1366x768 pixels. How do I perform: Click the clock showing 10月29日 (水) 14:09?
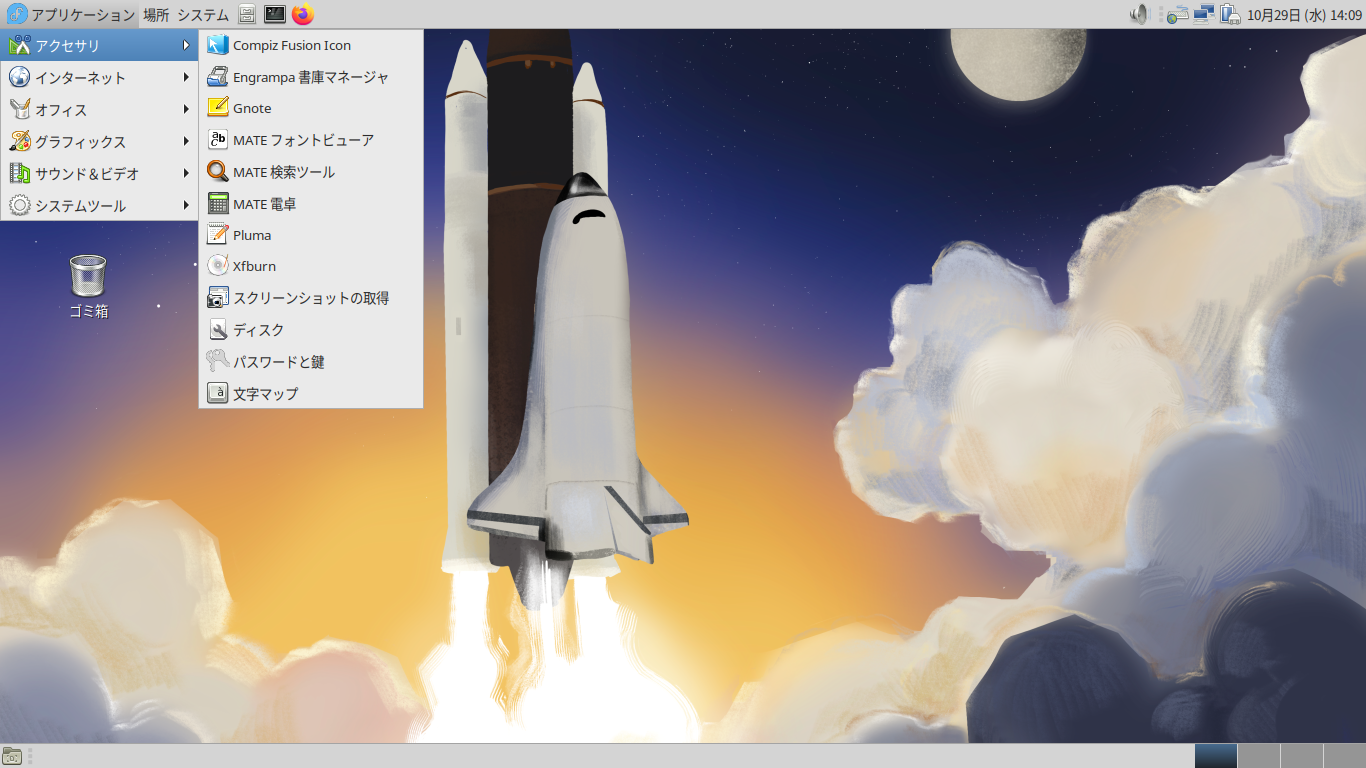point(1304,14)
